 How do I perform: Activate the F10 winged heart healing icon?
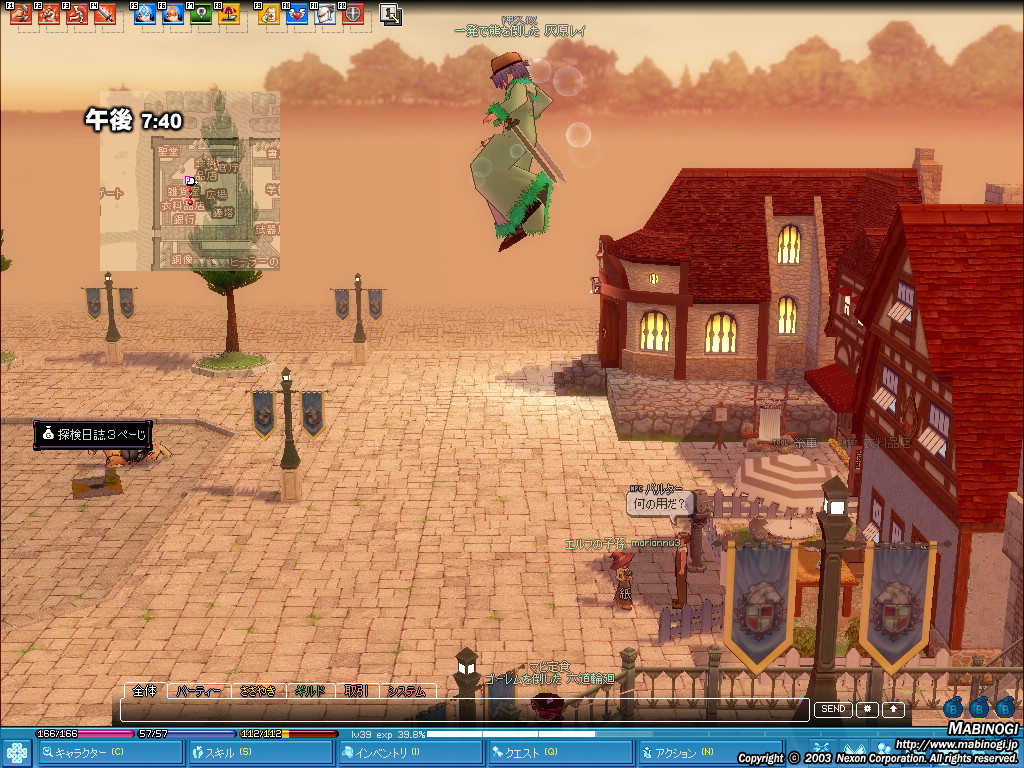coord(296,14)
